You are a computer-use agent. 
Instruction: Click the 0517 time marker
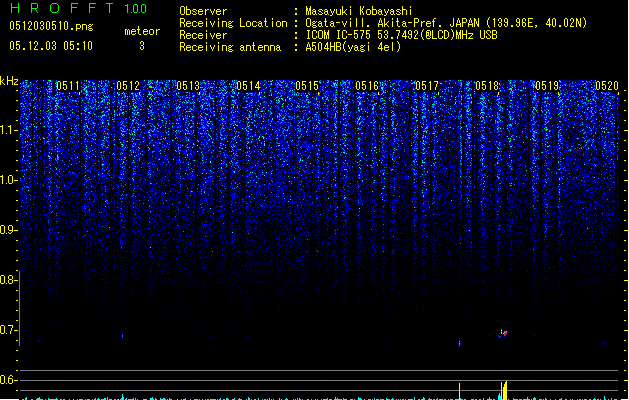[427, 86]
